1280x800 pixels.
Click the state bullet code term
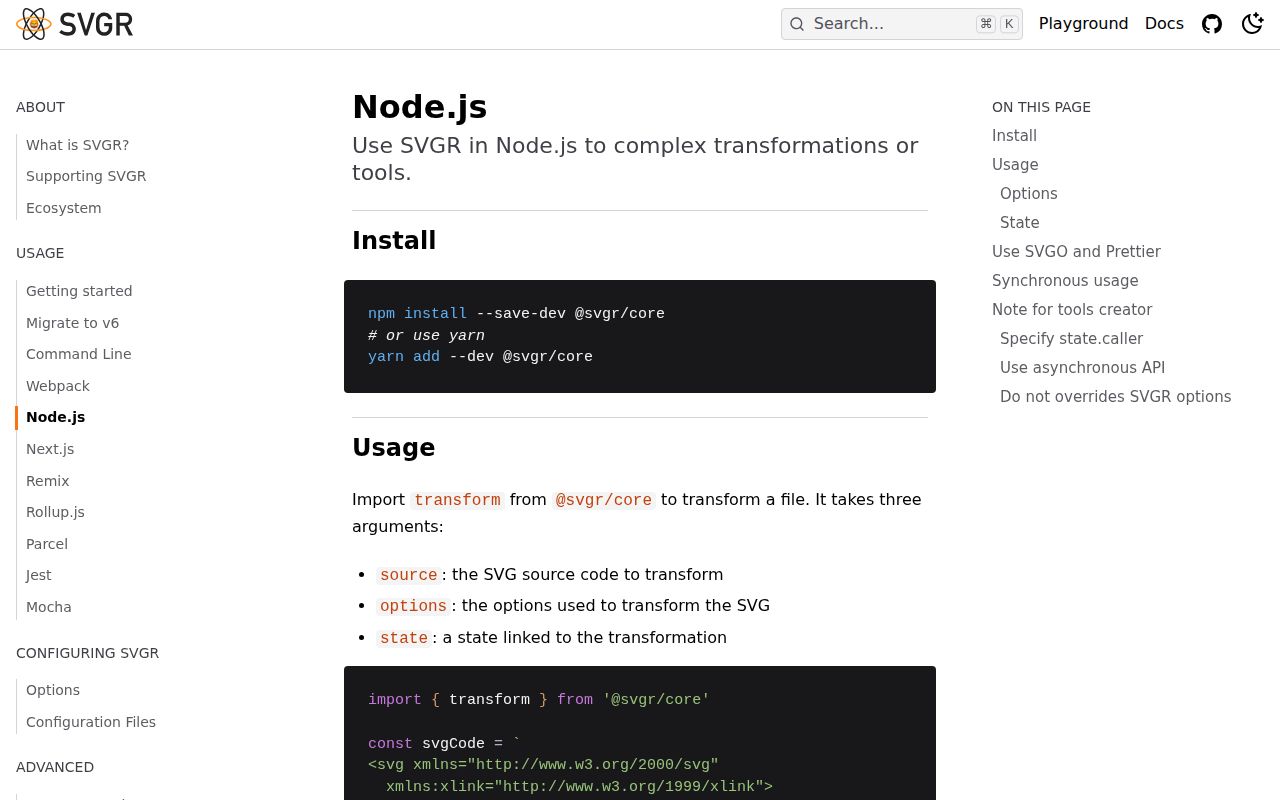tap(404, 638)
